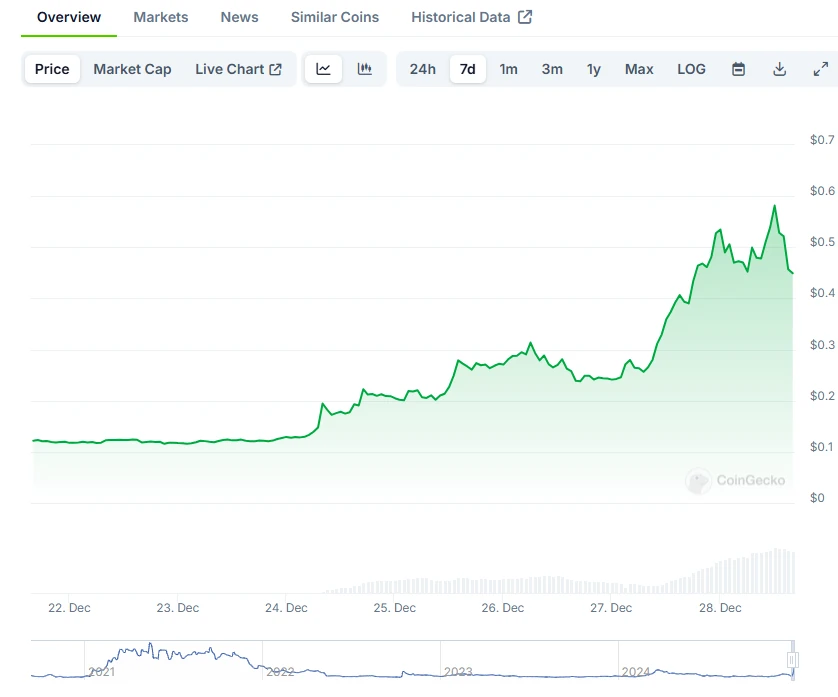Choose the 1y time range
Viewport: 838px width, 697px height.
594,69
